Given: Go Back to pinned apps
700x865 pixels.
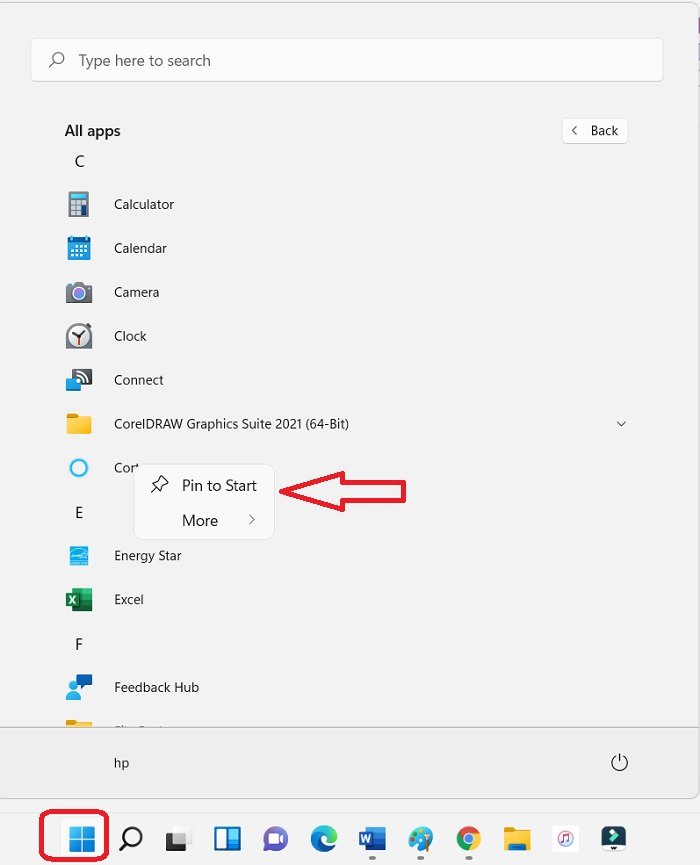Looking at the screenshot, I should pos(595,131).
